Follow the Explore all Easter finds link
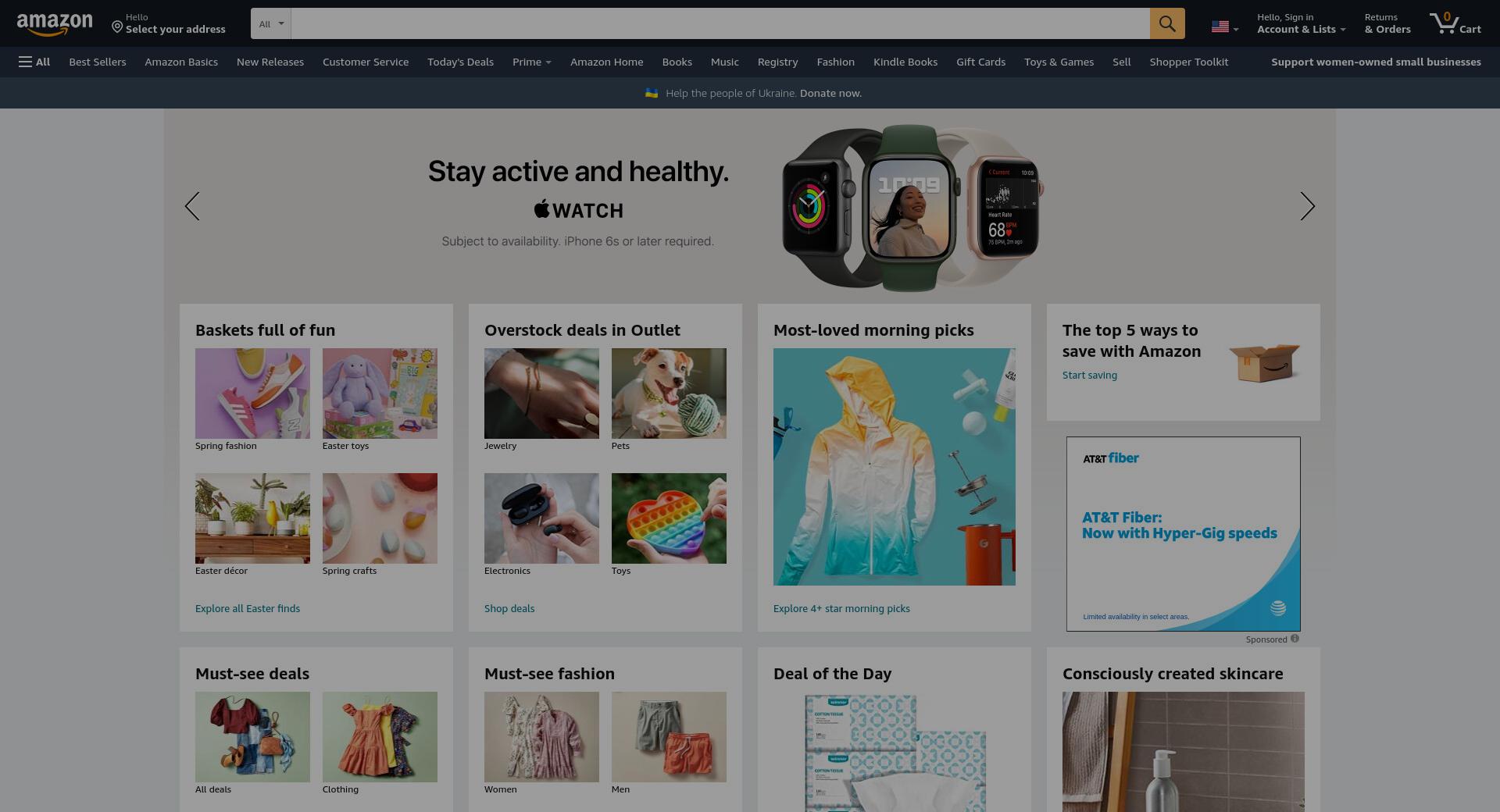 (248, 608)
